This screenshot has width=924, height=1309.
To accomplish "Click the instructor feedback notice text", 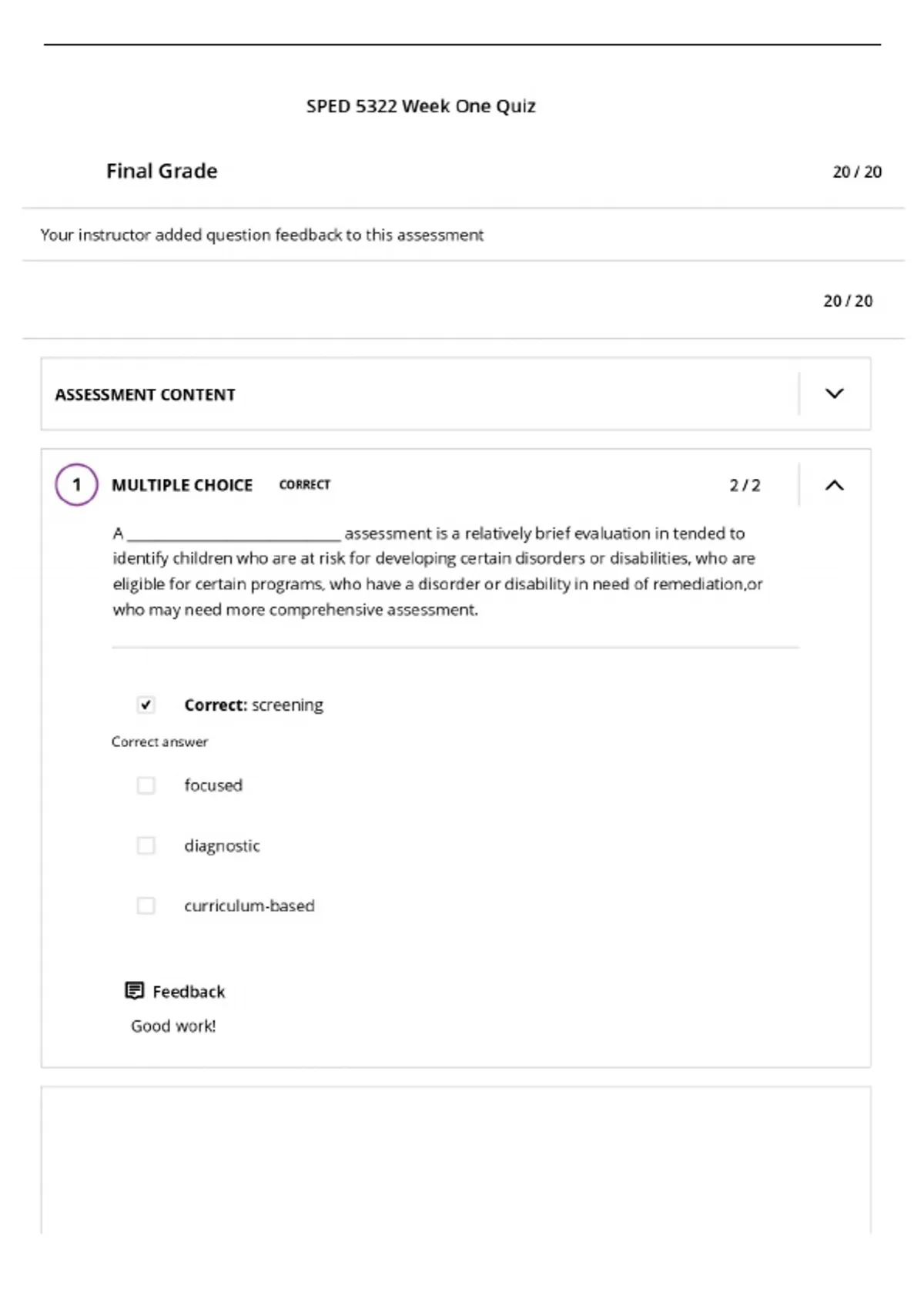I will [x=262, y=235].
